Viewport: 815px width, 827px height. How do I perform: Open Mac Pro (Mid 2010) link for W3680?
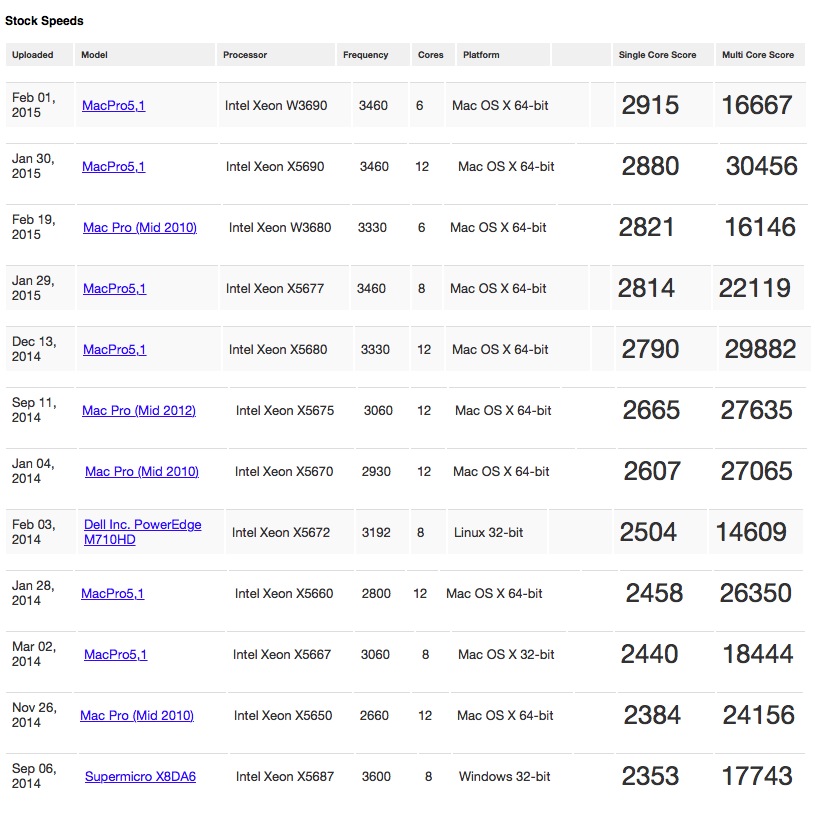click(140, 228)
